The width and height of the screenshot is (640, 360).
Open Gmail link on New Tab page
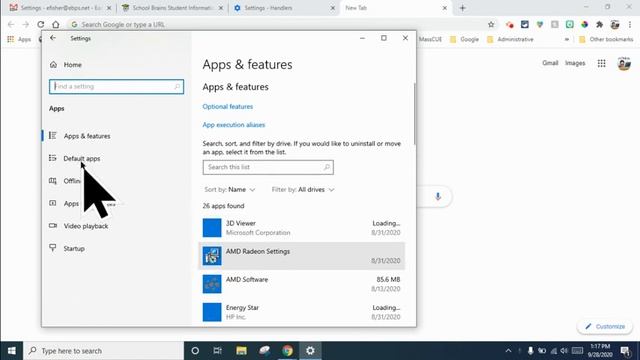pos(550,63)
